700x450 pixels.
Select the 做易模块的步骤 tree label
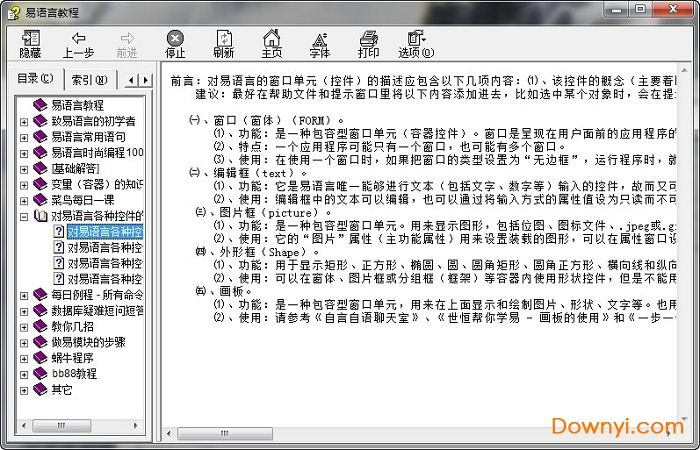coord(88,342)
